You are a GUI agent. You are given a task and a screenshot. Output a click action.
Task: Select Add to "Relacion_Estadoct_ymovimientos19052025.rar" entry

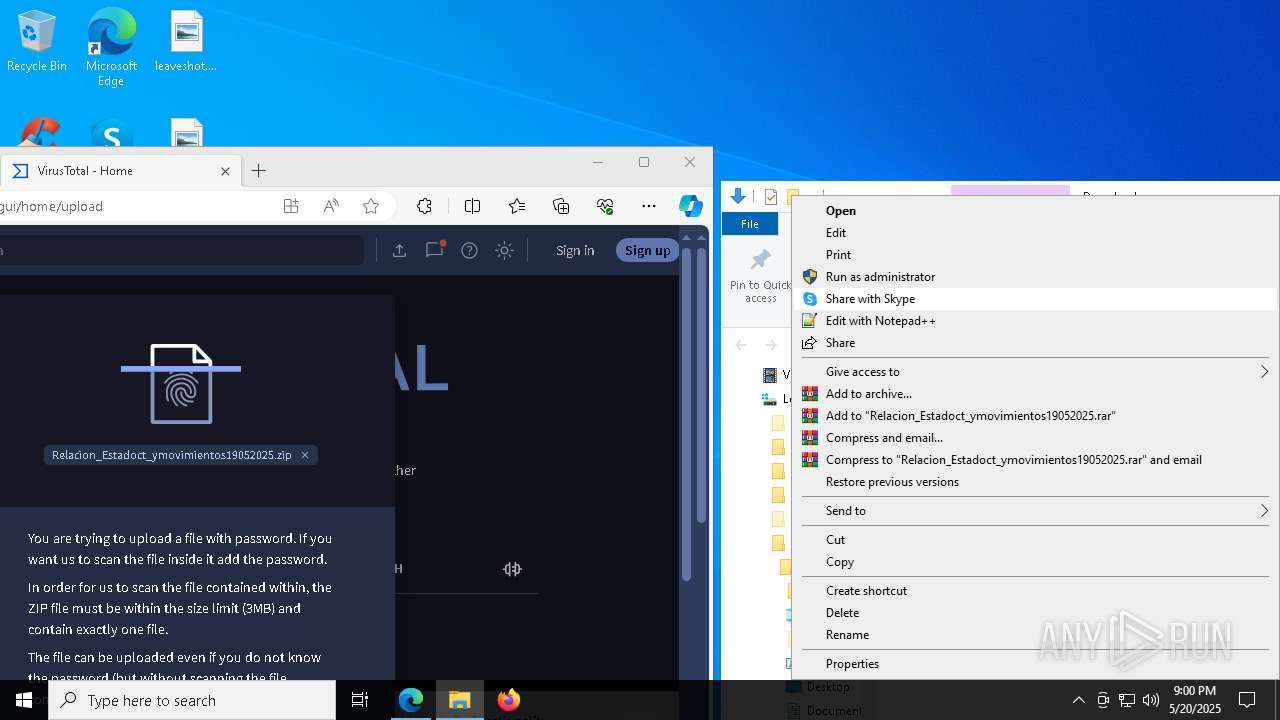pyautogui.click(x=1035, y=415)
